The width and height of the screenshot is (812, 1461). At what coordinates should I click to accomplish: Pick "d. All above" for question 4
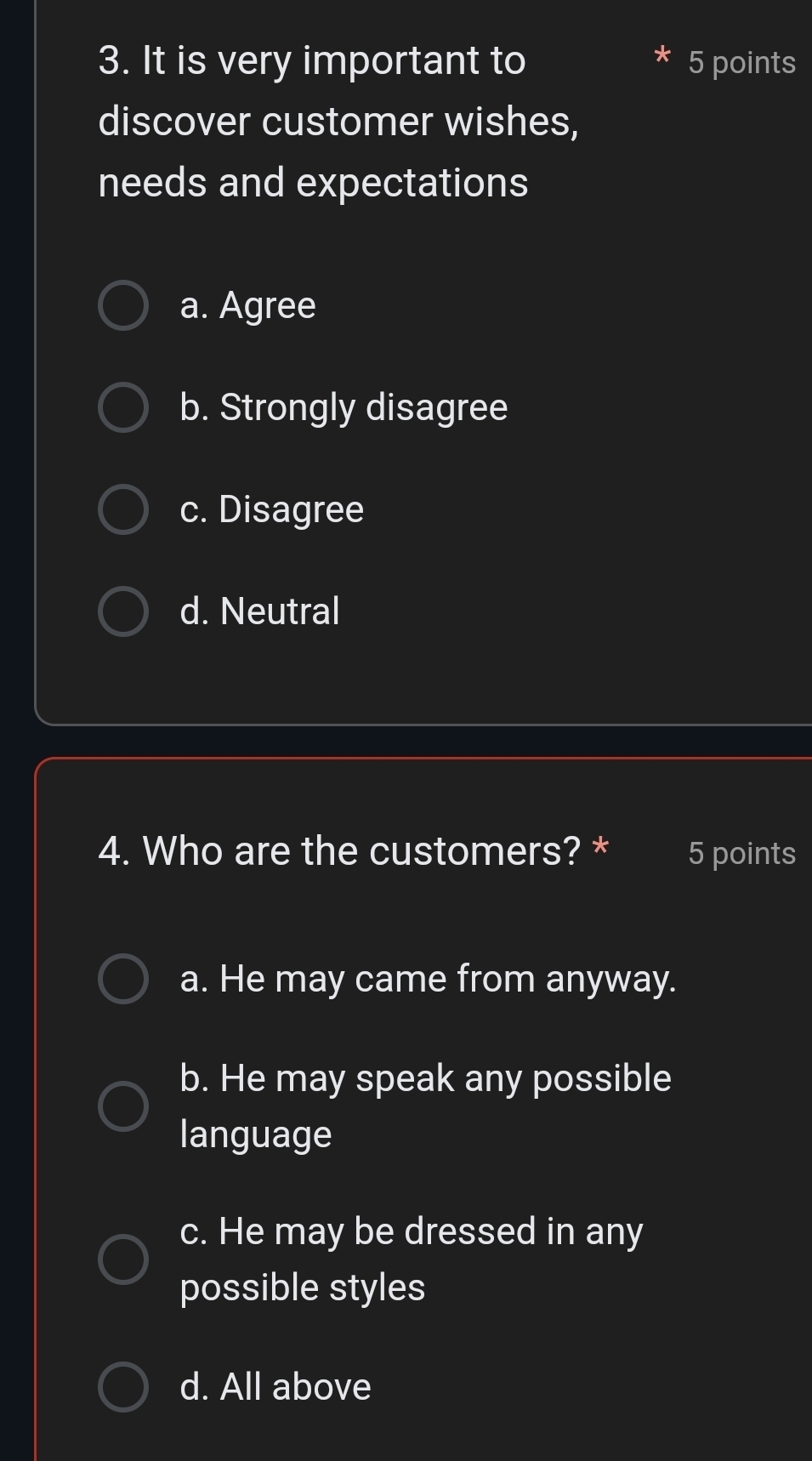[124, 1386]
